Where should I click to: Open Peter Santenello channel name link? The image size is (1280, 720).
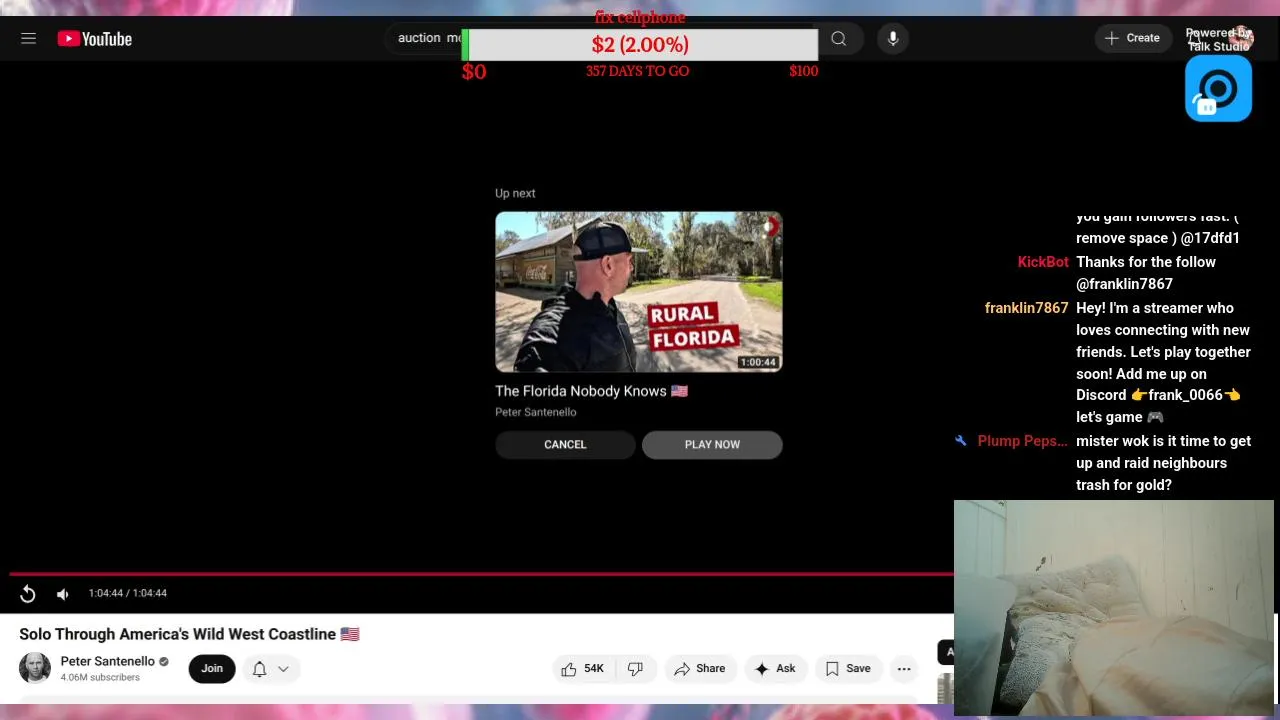108,661
